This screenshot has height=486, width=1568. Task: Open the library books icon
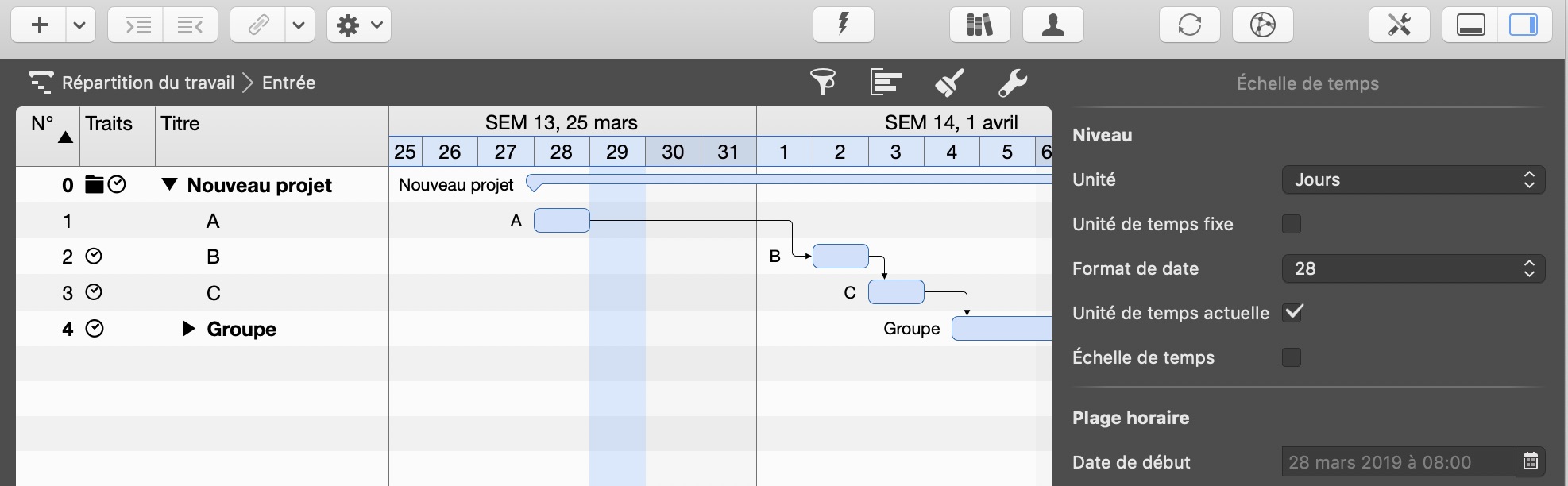(x=979, y=25)
